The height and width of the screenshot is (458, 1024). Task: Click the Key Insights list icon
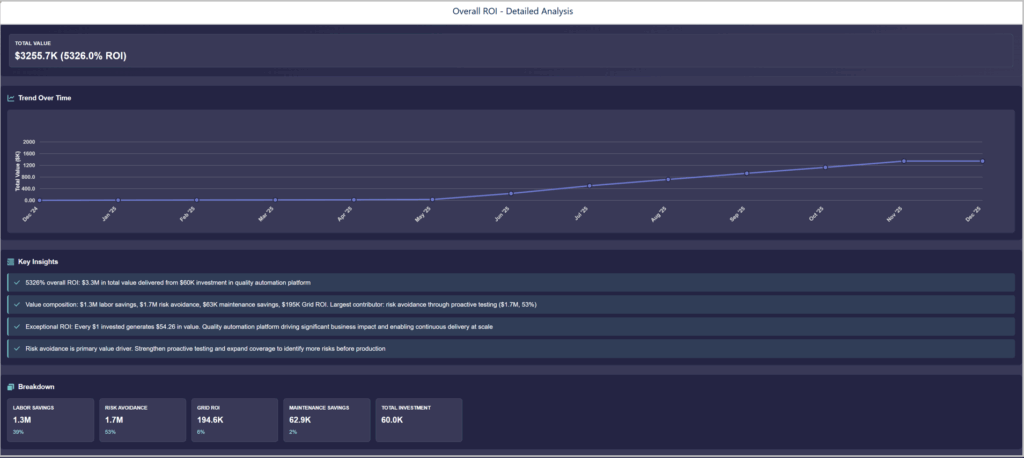(11, 261)
